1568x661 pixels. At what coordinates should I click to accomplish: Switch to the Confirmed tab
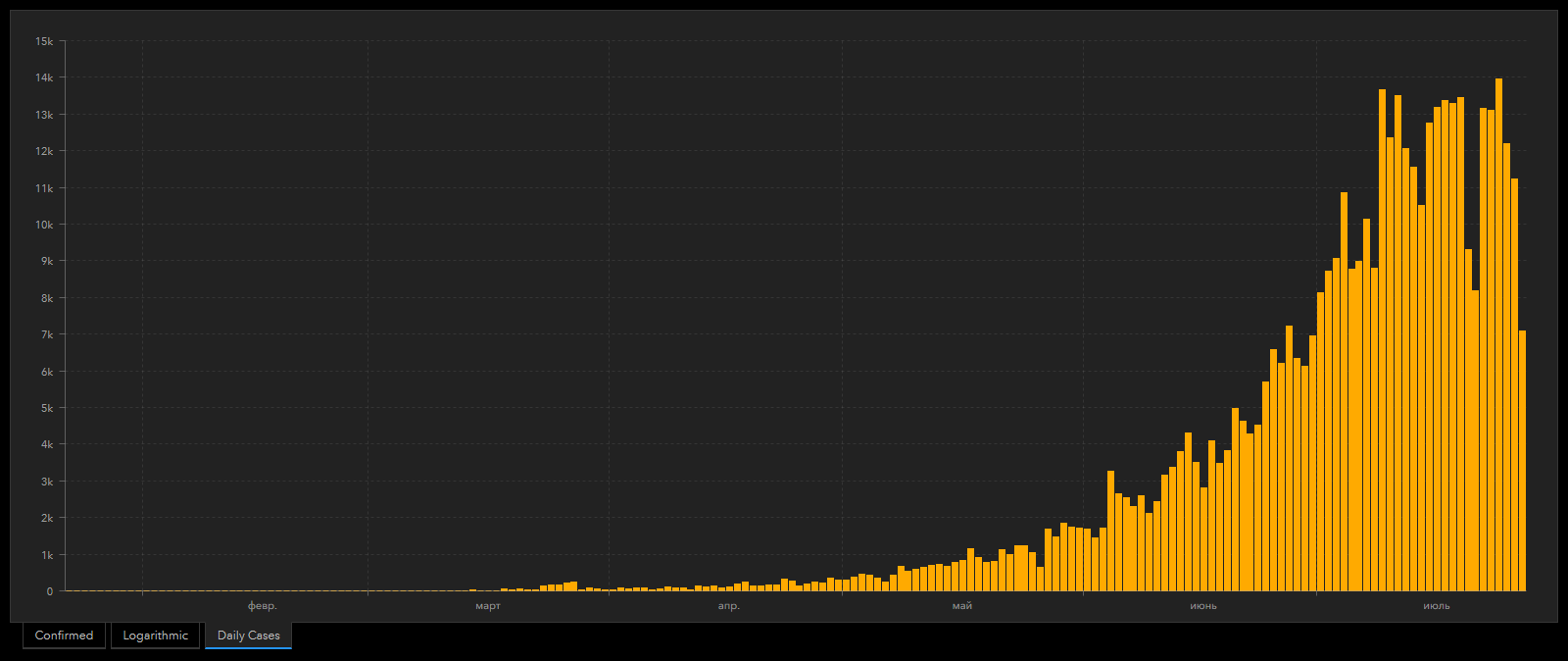click(x=64, y=636)
